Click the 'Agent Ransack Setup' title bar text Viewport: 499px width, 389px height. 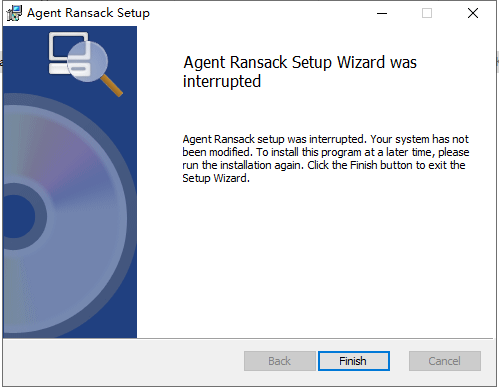click(88, 13)
